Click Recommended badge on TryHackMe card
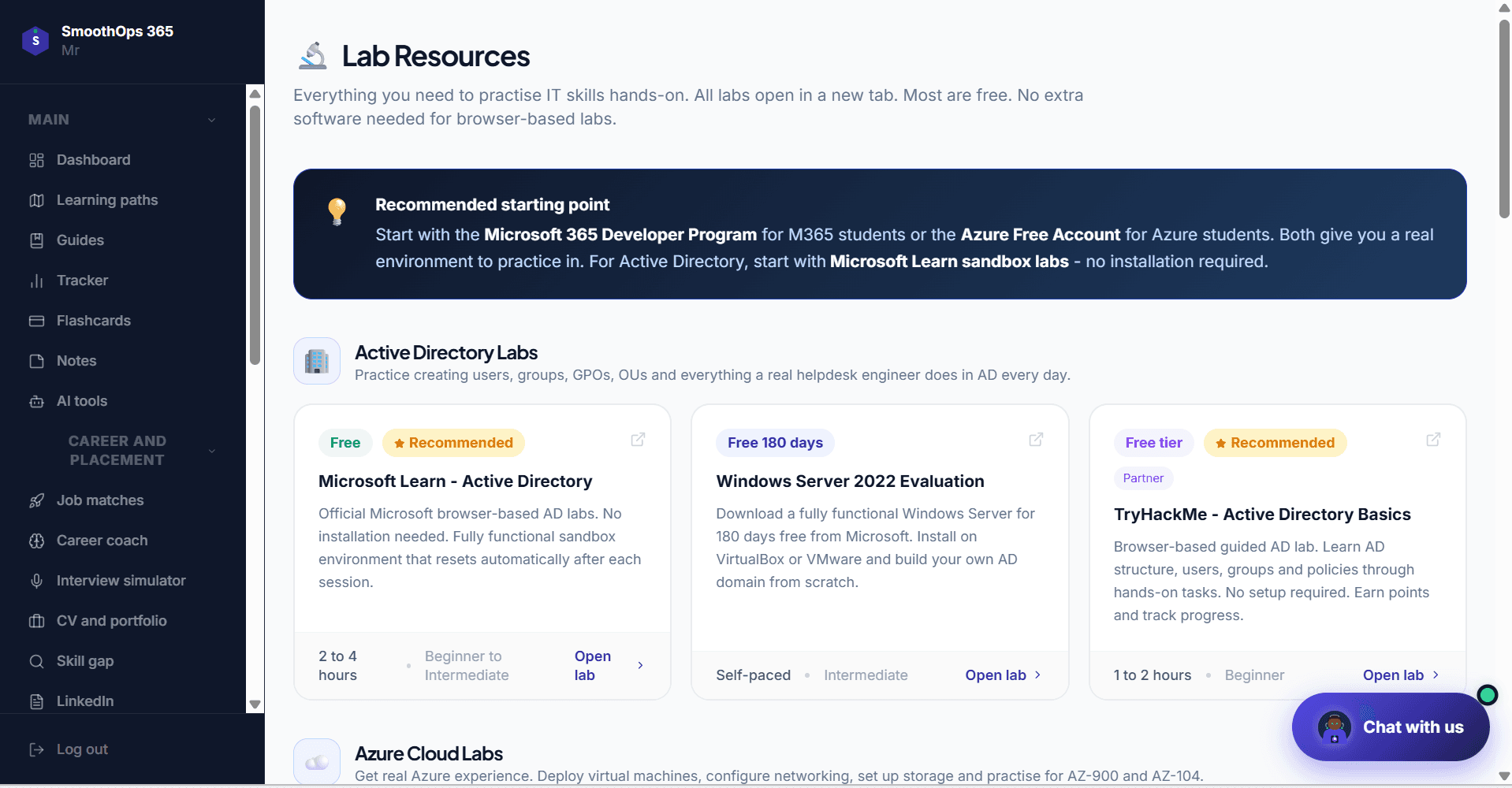Screen dimensions: 1512x788 1276,443
